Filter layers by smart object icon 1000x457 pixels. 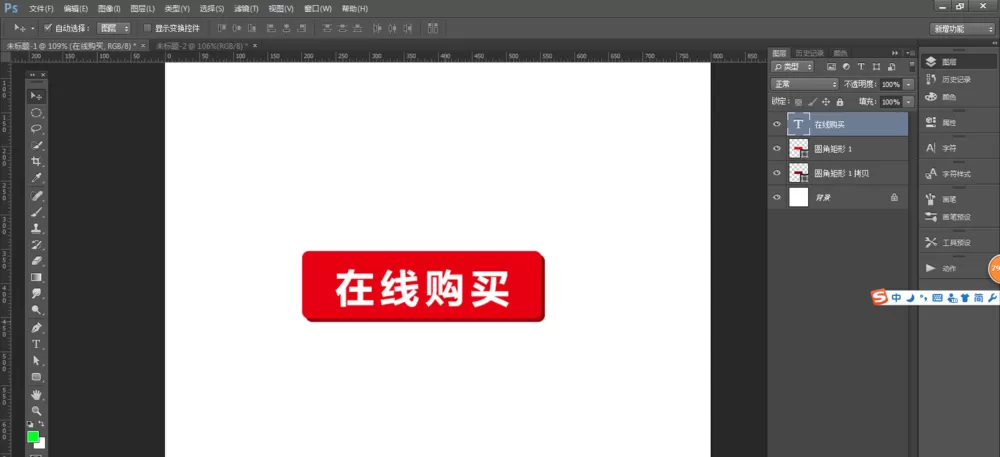pos(891,66)
